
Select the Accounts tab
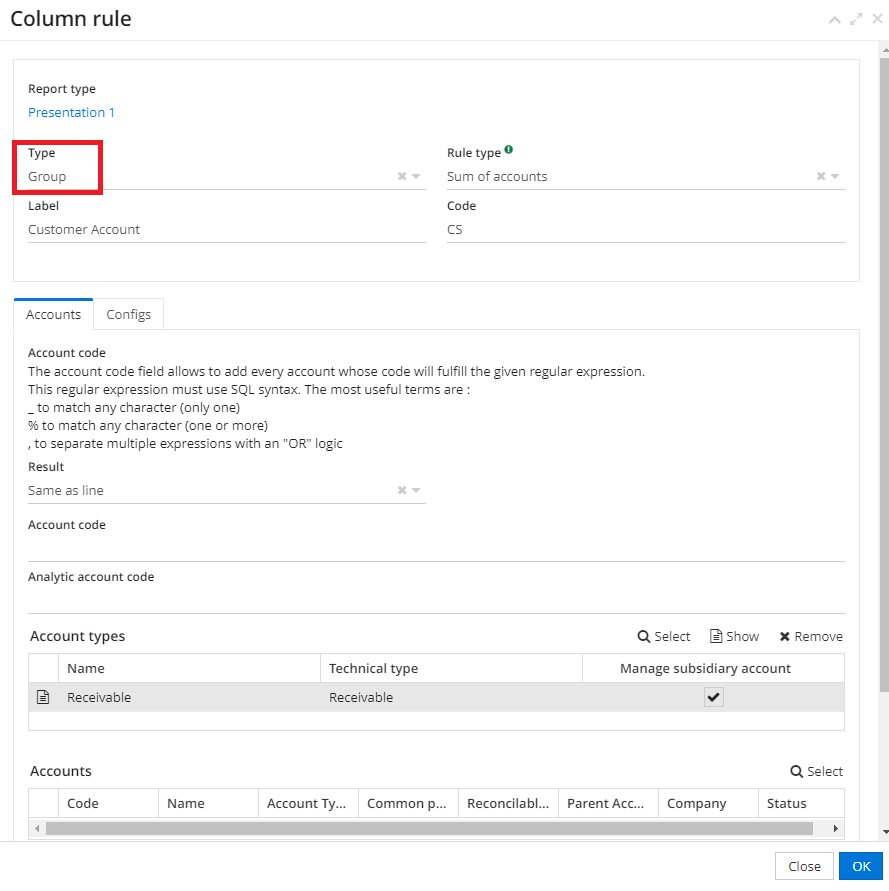point(53,314)
